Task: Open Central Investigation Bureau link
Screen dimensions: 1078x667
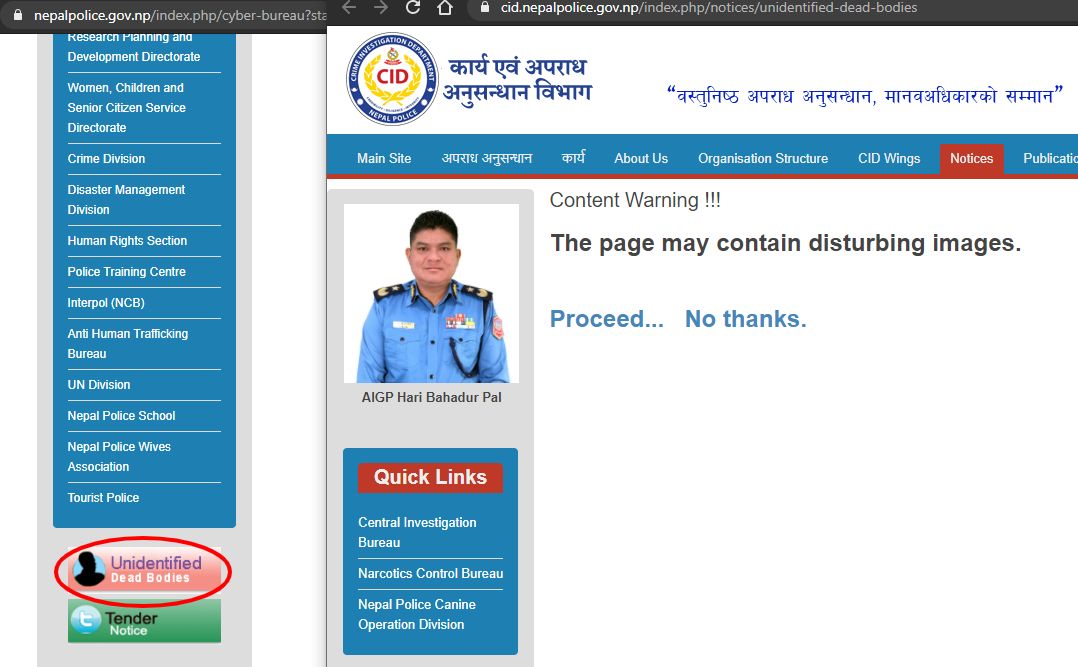Action: click(x=417, y=532)
